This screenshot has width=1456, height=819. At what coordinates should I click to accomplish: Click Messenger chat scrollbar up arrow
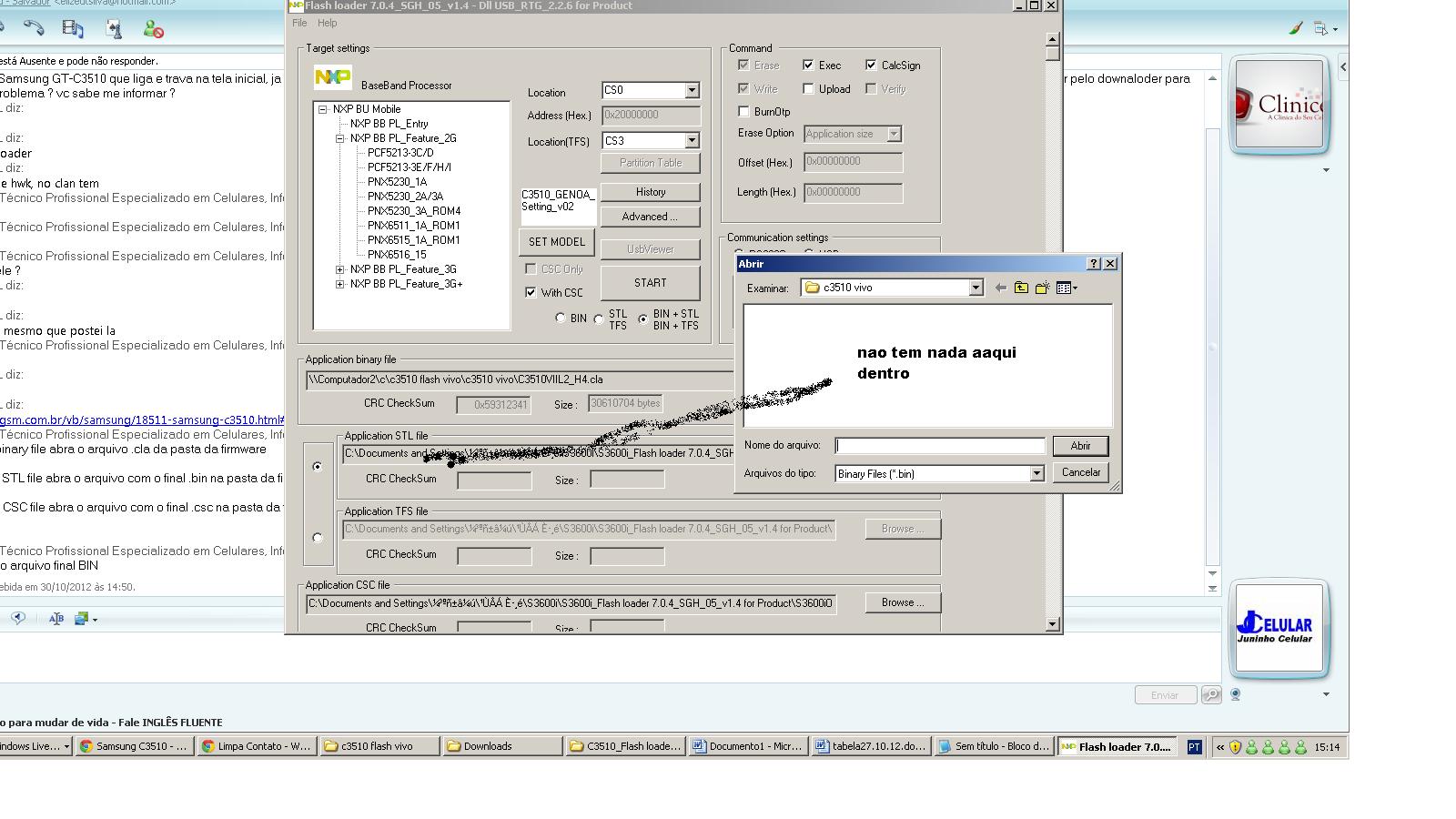1212,79
